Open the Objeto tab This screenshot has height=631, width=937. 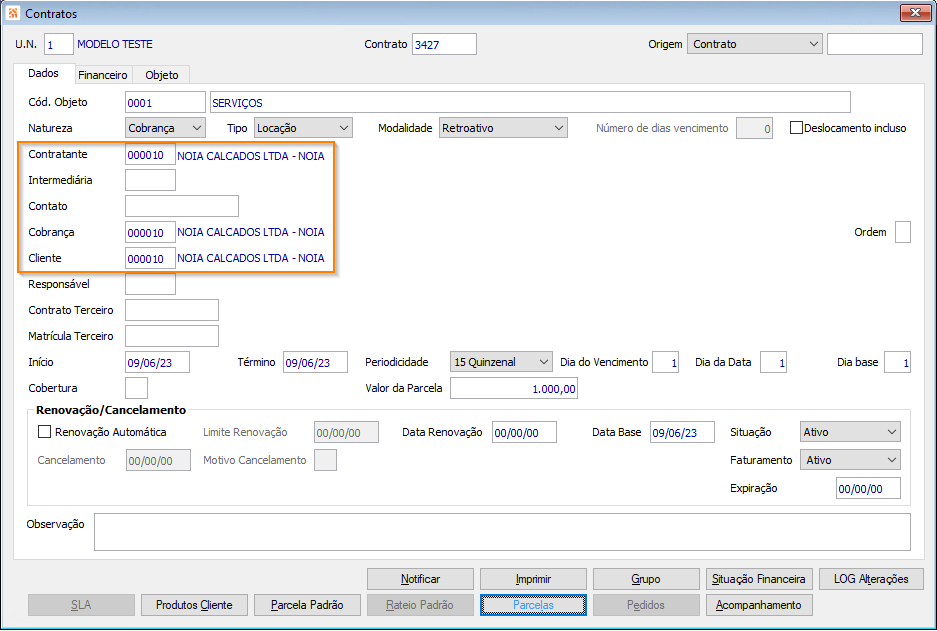click(x=161, y=75)
